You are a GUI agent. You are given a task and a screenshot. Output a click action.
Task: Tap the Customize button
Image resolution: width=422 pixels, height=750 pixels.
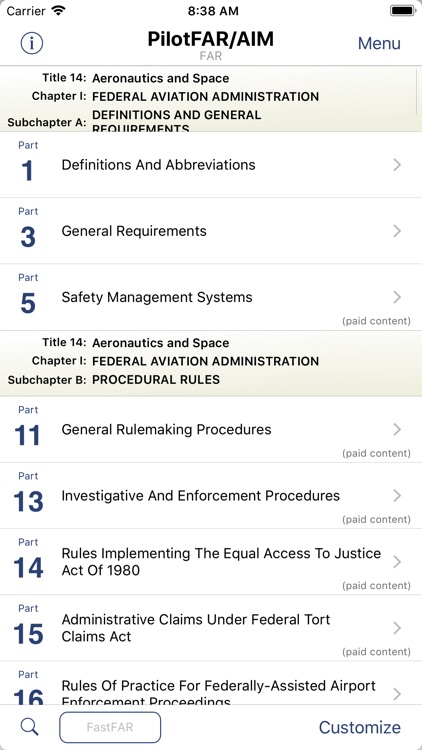360,727
